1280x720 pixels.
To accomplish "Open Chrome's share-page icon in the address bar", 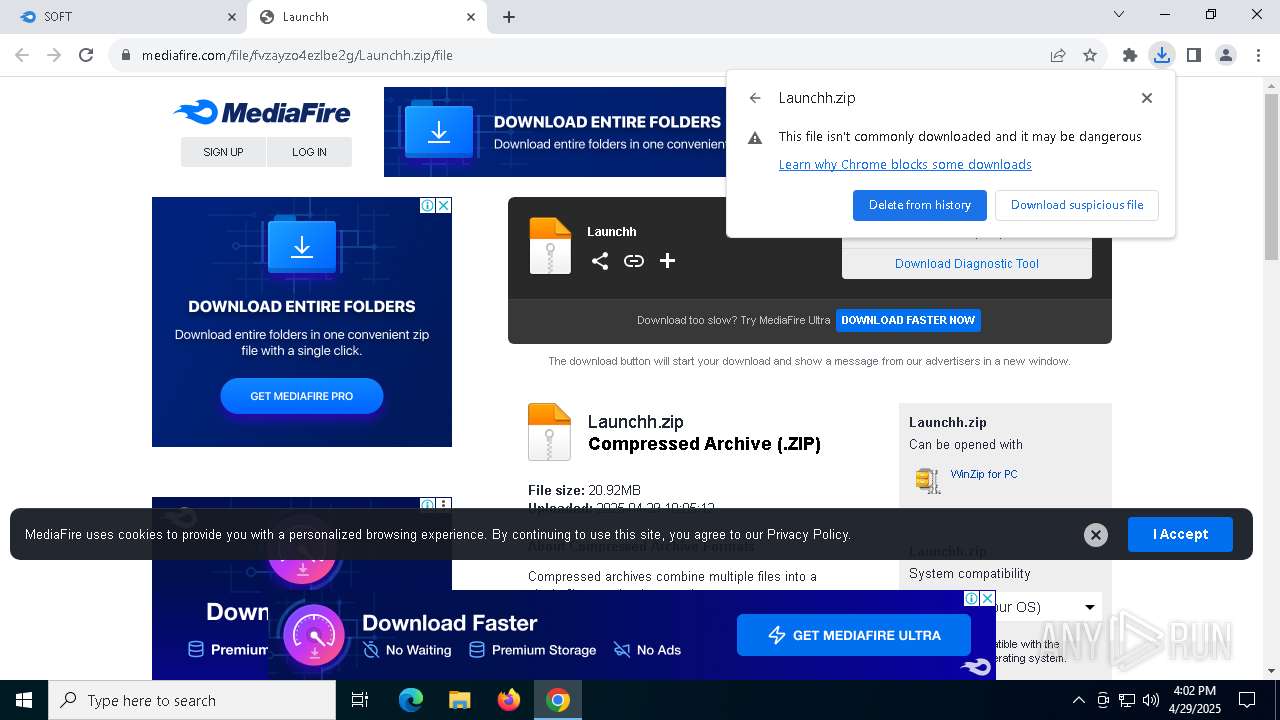I will pyautogui.click(x=1058, y=55).
